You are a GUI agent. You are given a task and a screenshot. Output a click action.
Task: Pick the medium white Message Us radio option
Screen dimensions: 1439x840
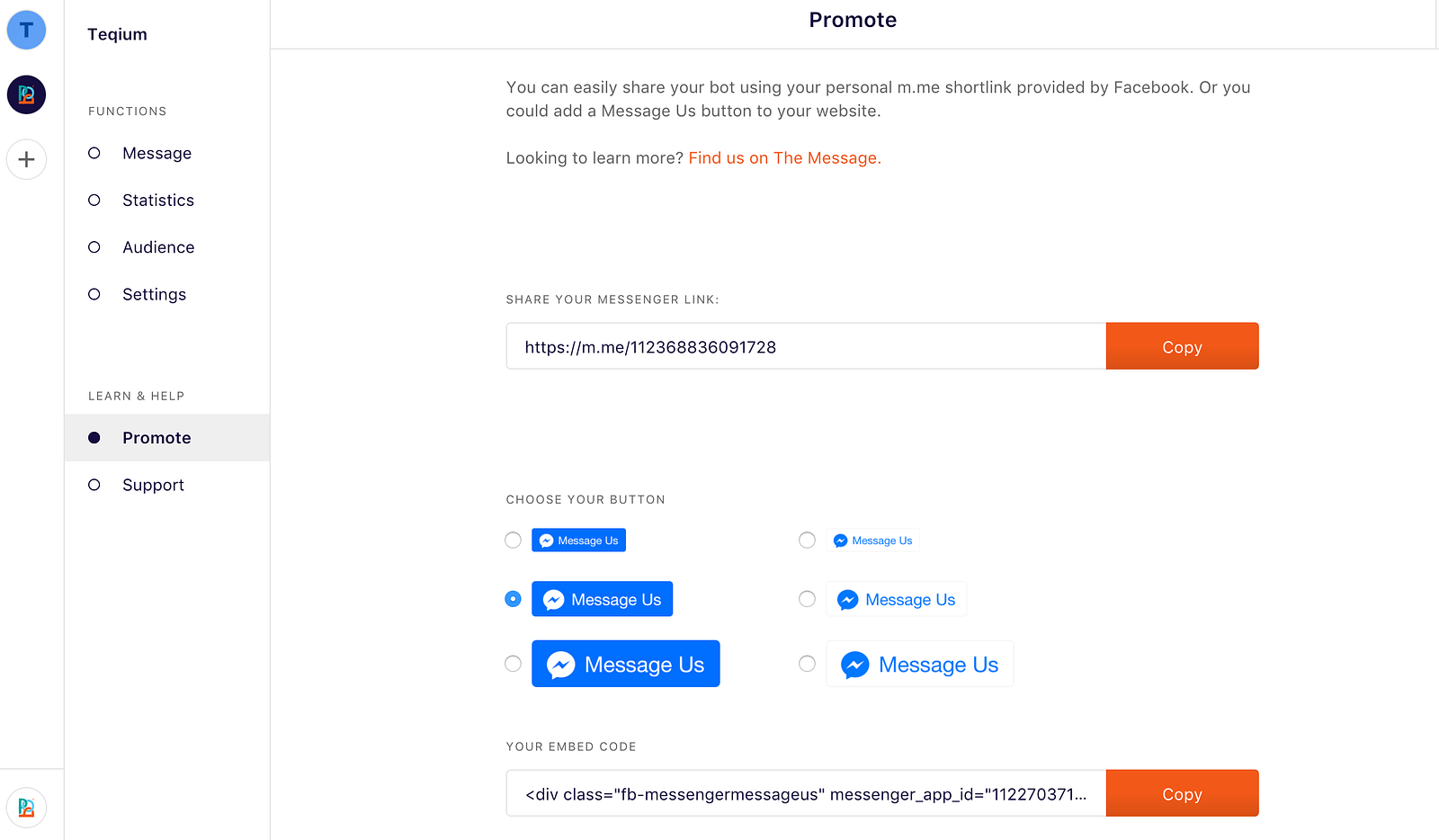(x=808, y=599)
